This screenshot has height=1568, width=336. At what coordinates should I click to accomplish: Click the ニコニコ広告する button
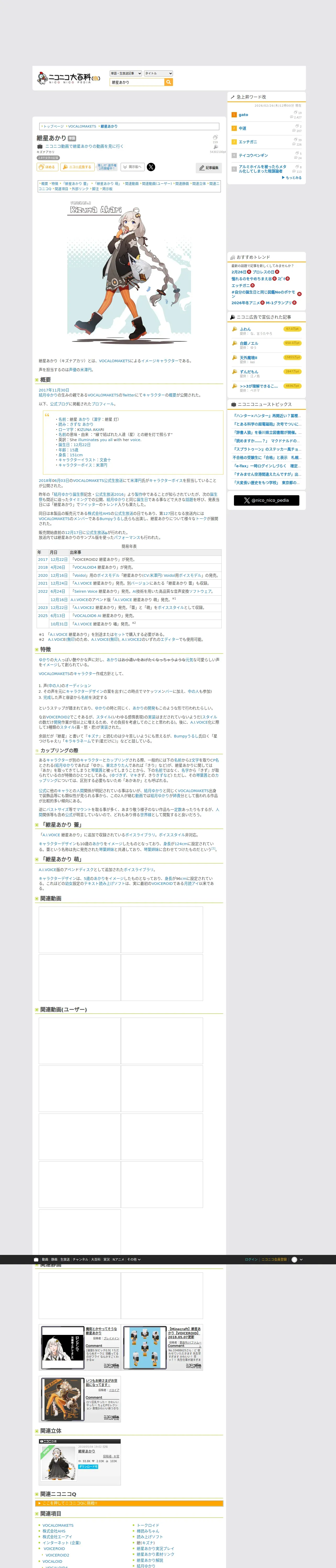(77, 167)
